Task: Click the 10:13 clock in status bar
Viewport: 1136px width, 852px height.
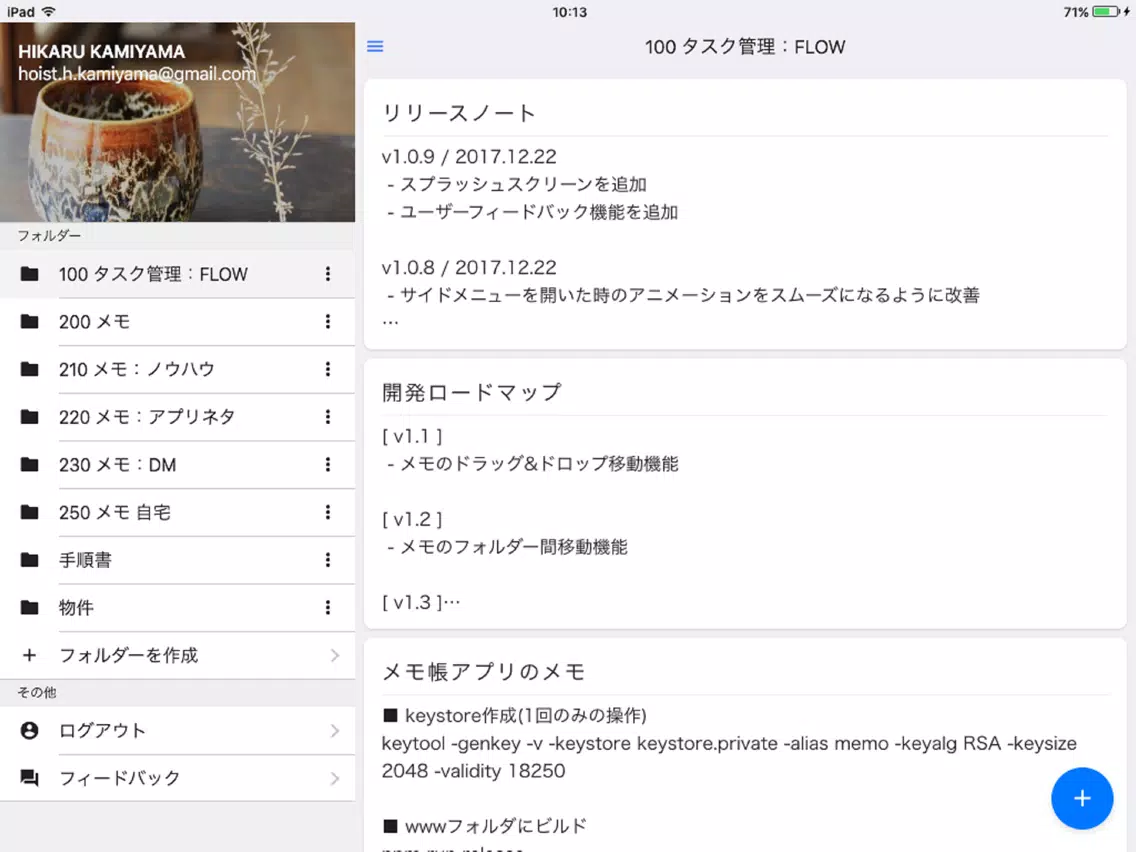Action: point(569,12)
